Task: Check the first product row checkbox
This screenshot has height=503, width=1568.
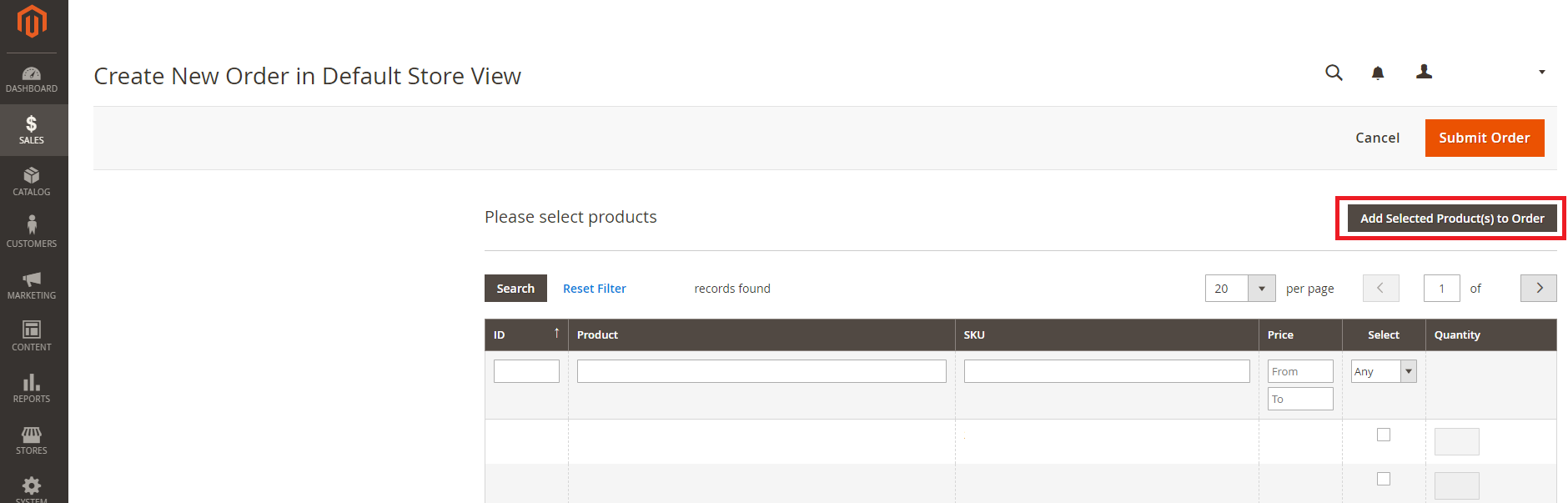Action: click(1384, 435)
